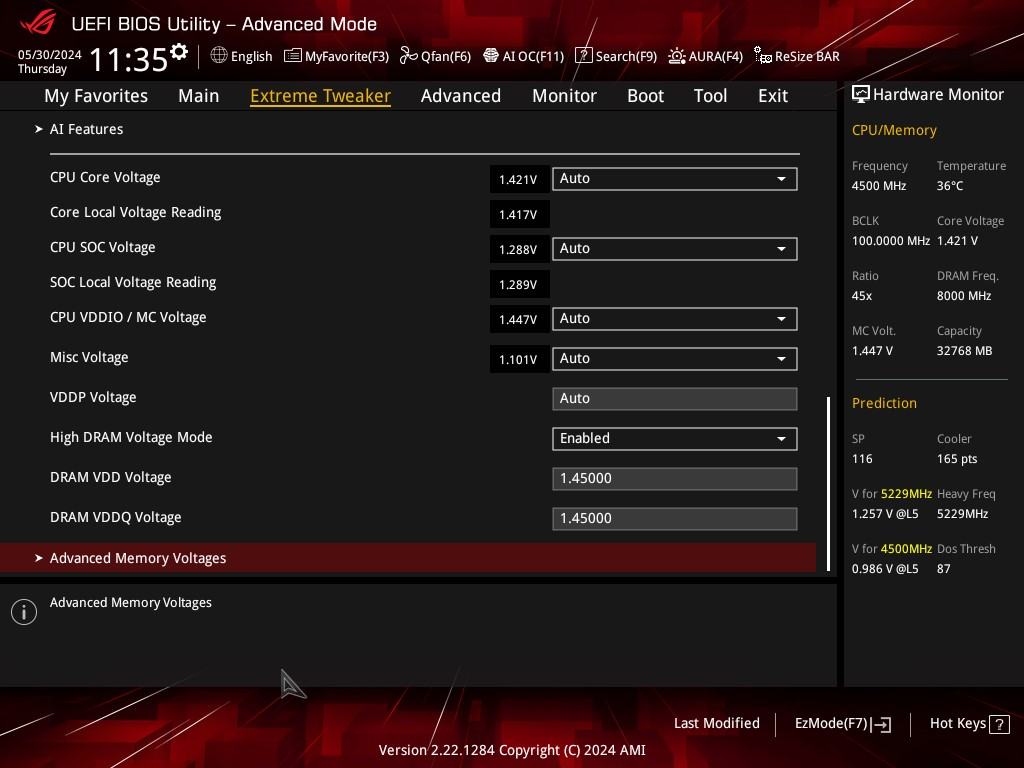Click the SP 116 value
The width and height of the screenshot is (1024, 768).
pyautogui.click(x=862, y=459)
